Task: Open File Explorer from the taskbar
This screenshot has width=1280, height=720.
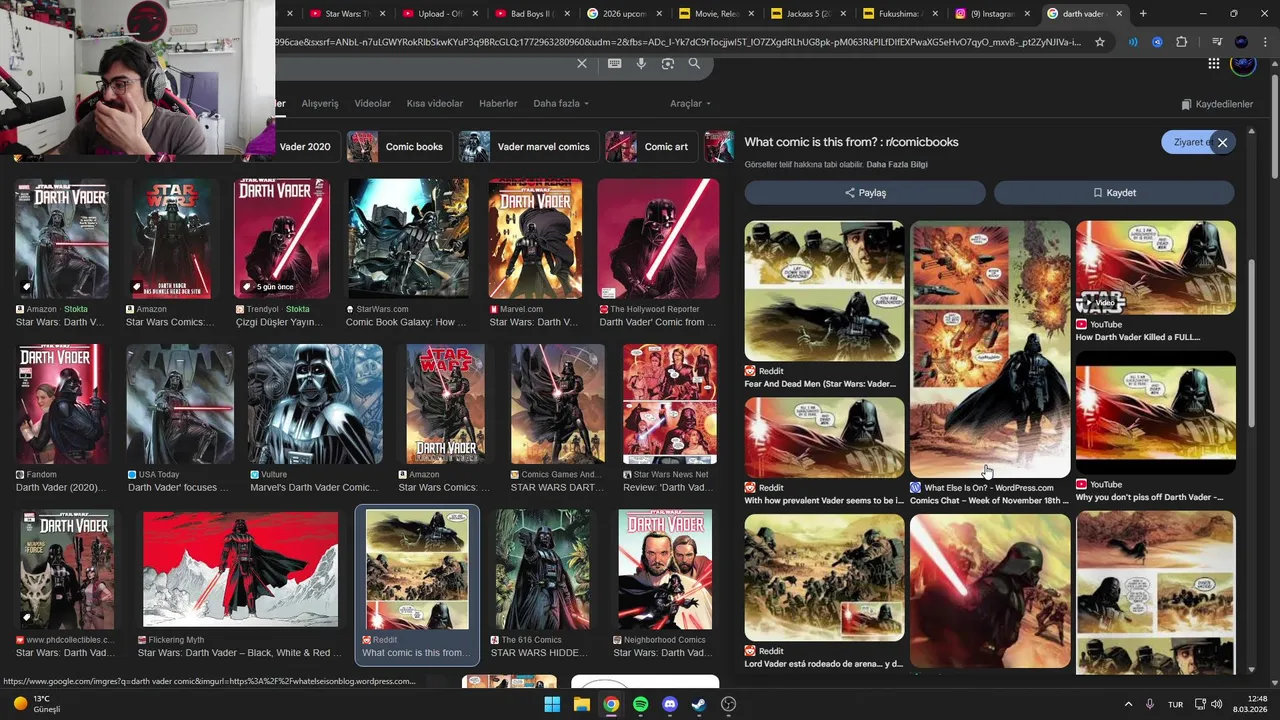Action: coord(581,704)
